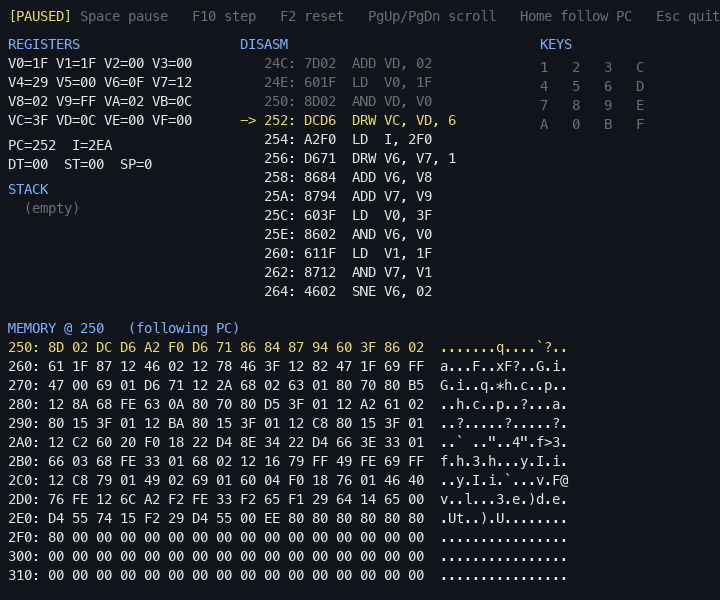Click the ST=00 sound timer value

84,164
